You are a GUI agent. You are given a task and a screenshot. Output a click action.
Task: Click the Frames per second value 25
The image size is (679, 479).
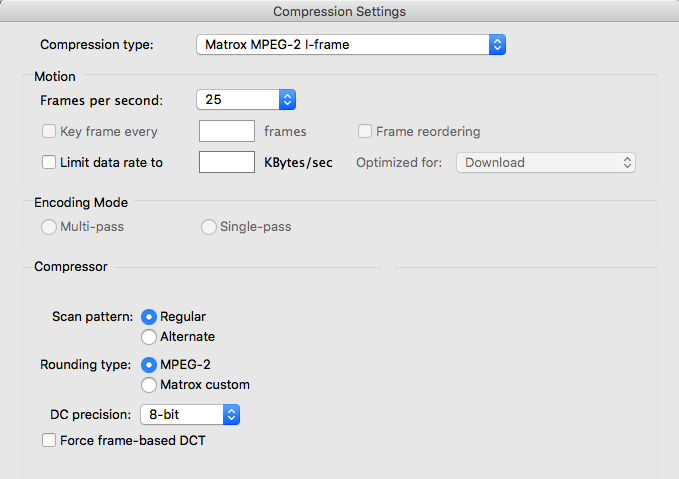(237, 100)
